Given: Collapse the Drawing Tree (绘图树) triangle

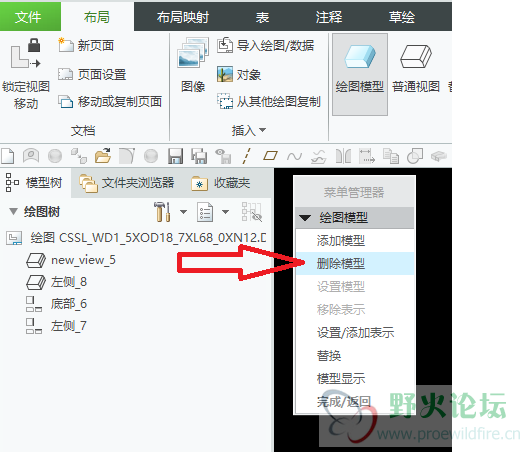Looking at the screenshot, I should click(x=13, y=212).
